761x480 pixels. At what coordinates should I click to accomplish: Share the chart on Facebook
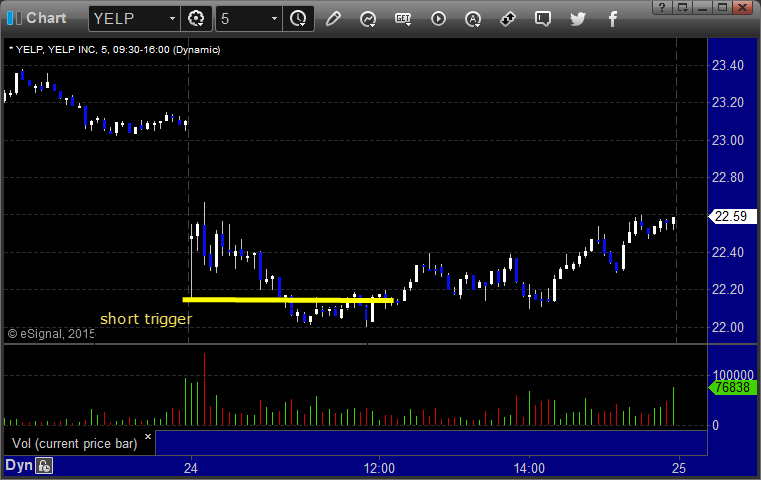pos(613,19)
